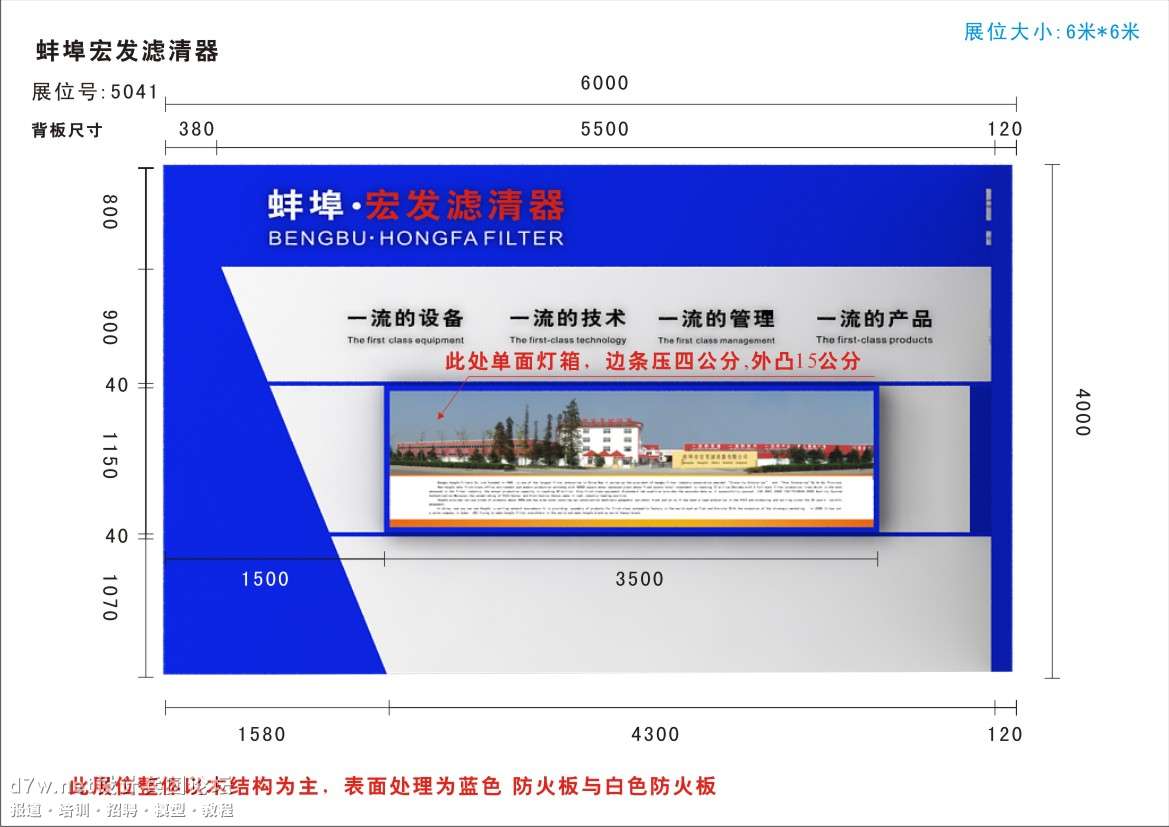The height and width of the screenshot is (827, 1169).
Task: Click 'The first class management' caption
Action: [716, 340]
